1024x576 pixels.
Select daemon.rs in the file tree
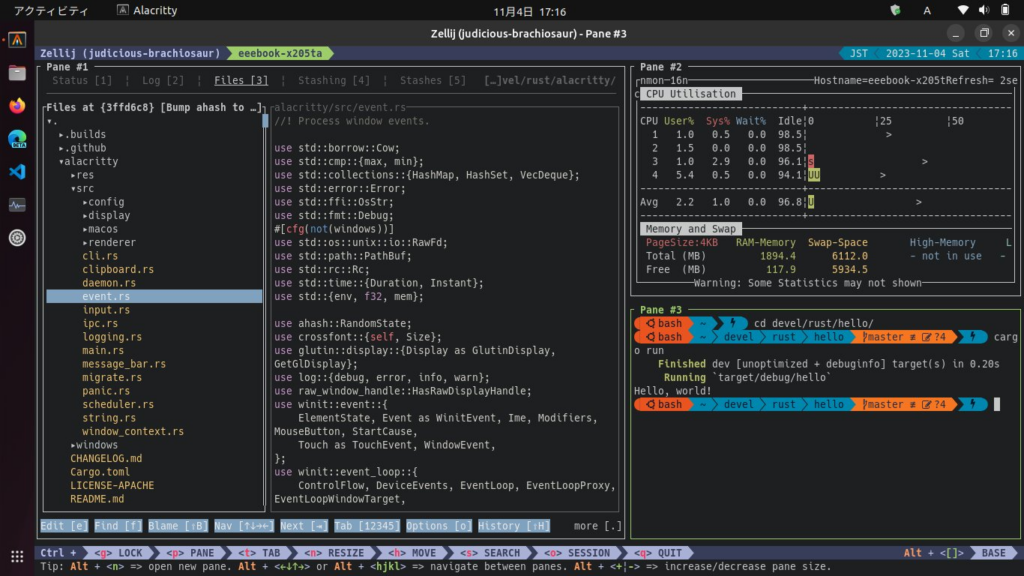(x=109, y=283)
